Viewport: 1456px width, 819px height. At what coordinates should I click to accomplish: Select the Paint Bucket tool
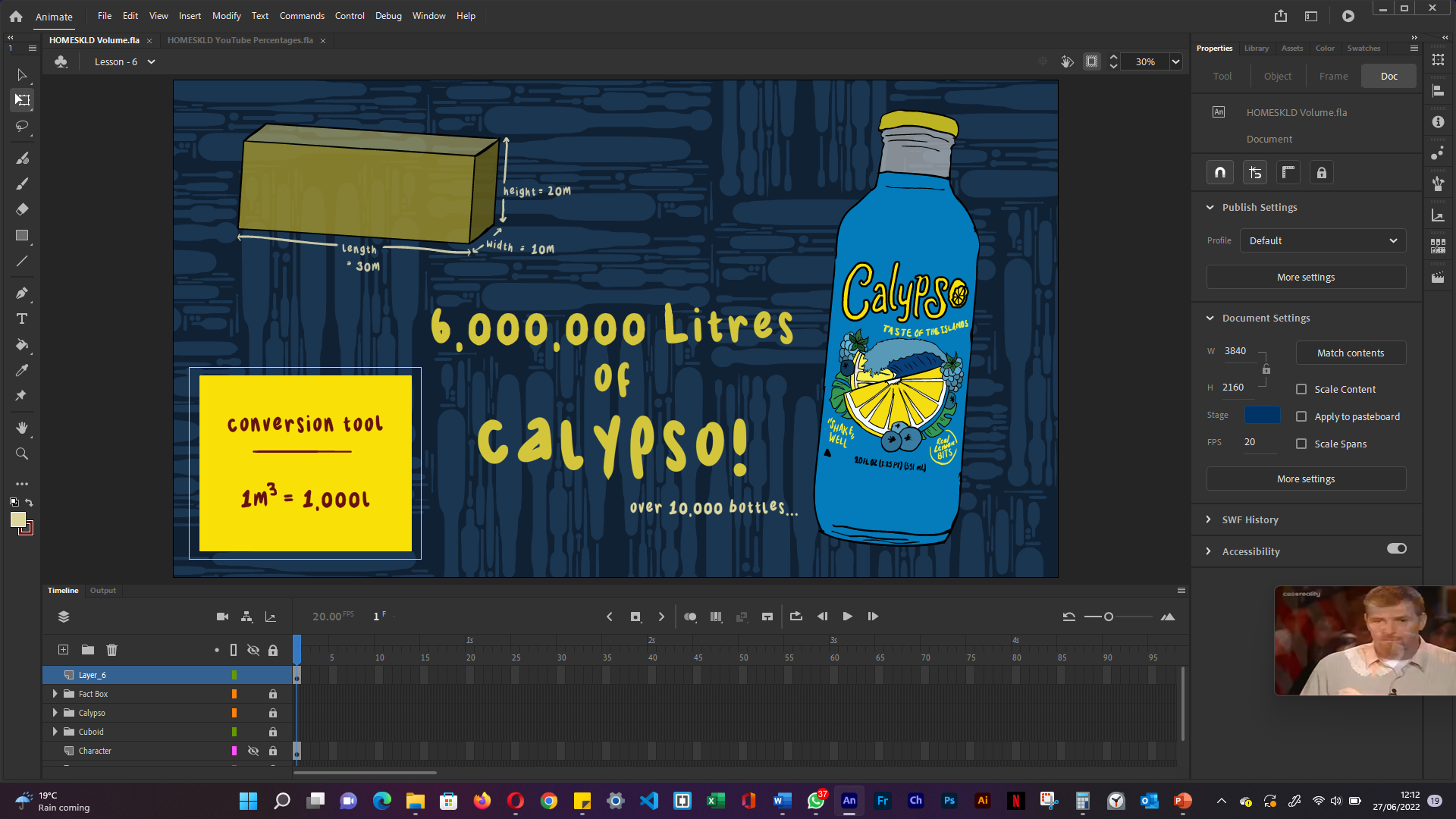(x=22, y=345)
